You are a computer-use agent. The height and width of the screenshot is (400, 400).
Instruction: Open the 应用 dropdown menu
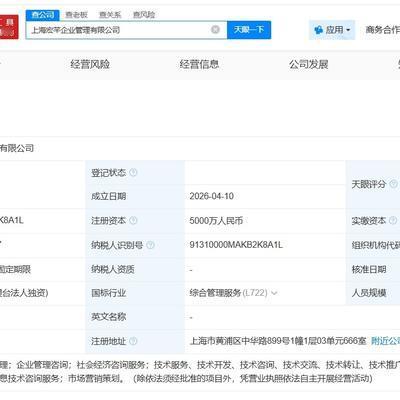(332, 30)
